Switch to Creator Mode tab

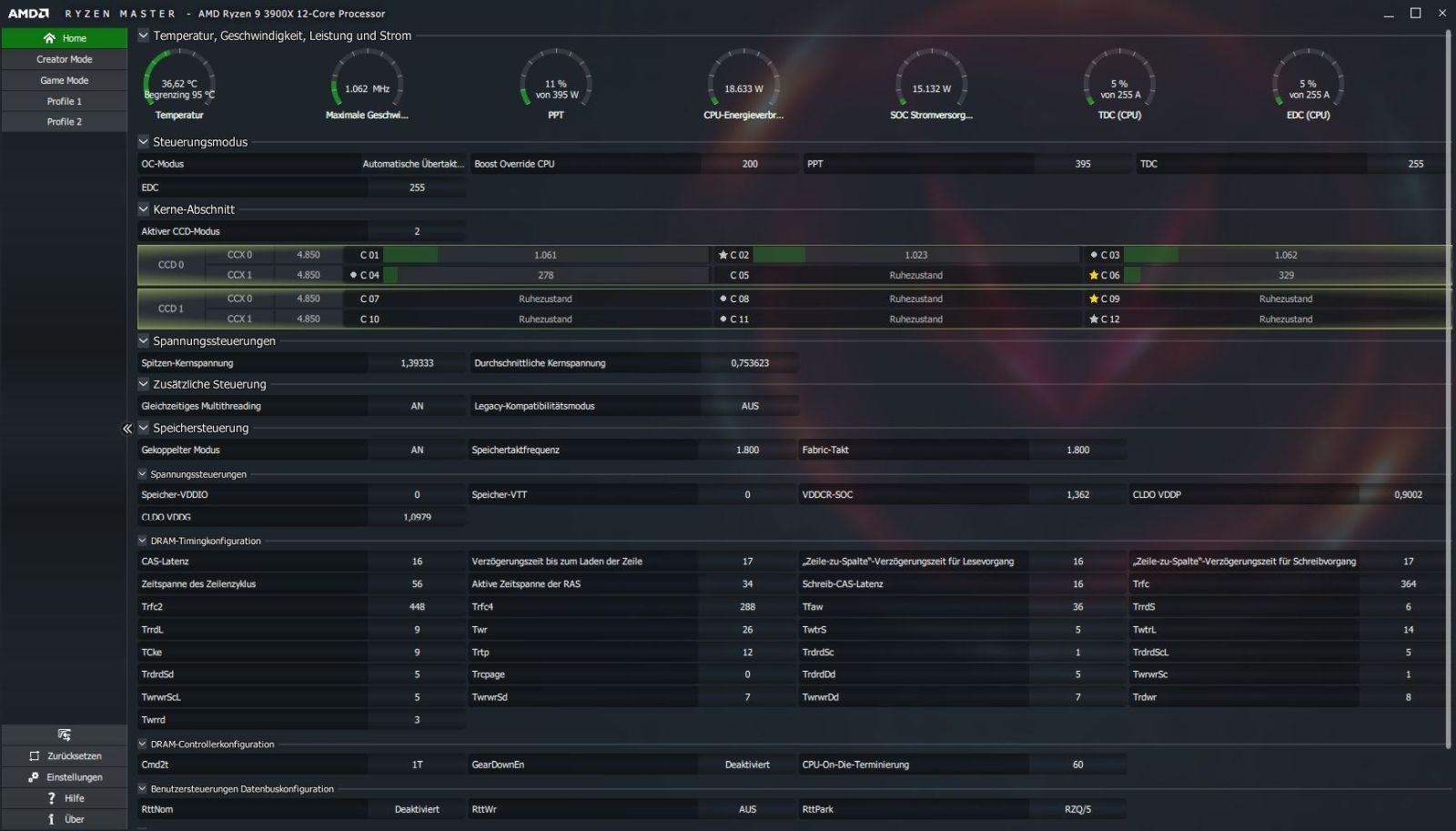click(65, 59)
